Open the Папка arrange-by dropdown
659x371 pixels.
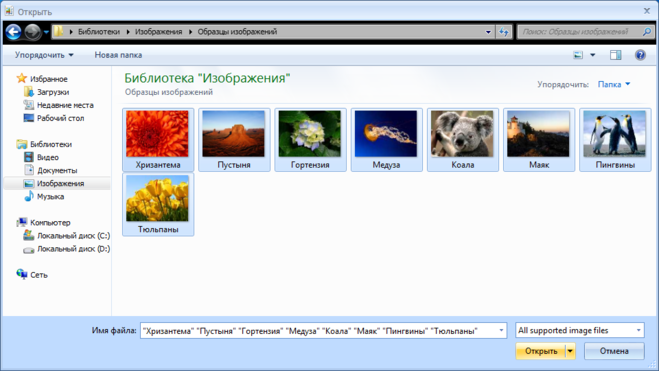point(614,84)
